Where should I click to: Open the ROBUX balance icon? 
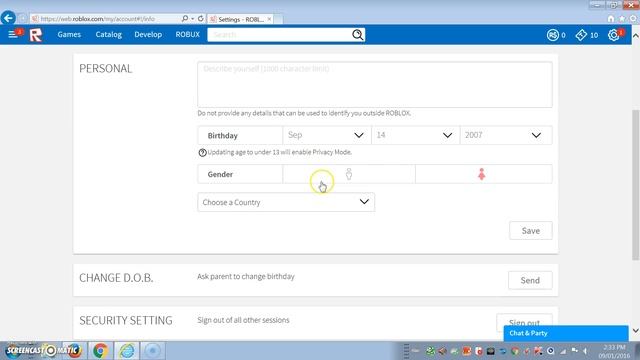[x=552, y=35]
